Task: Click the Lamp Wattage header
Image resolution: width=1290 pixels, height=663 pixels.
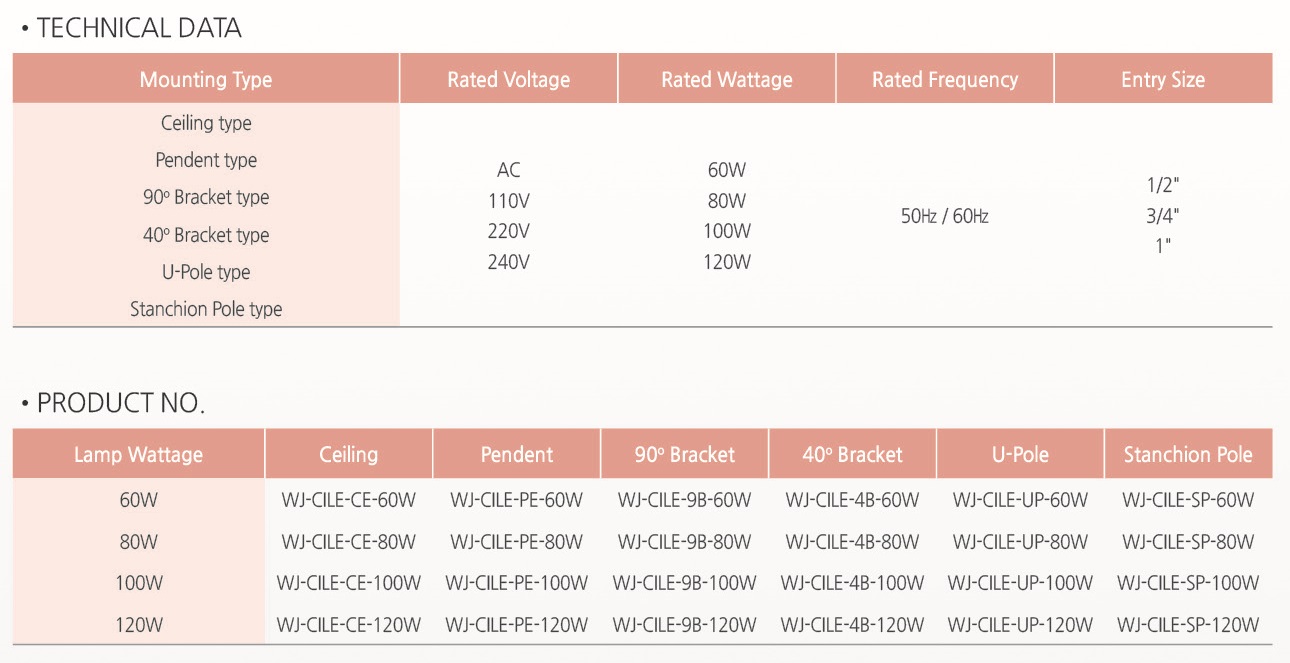Action: tap(138, 455)
